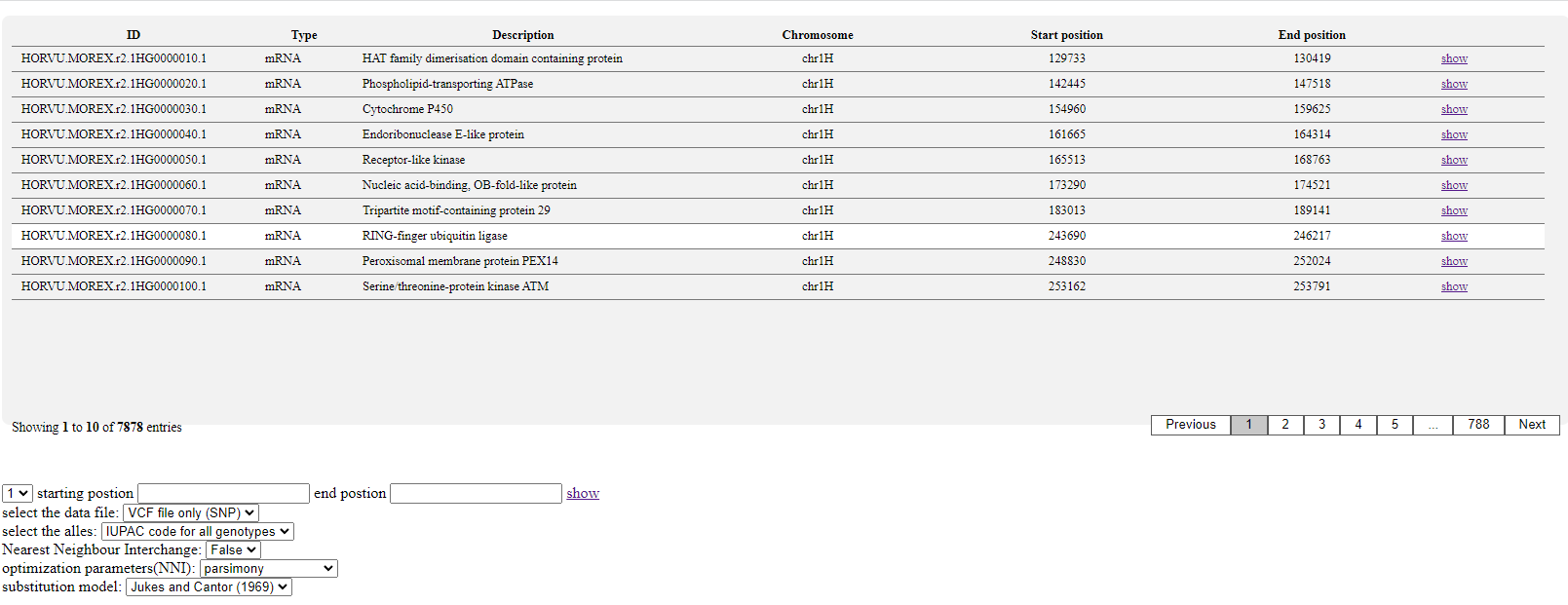Select ID HORVU.MOREX.r2.1HG0000040.1
Screen dimensions: 1568x605
point(114,134)
